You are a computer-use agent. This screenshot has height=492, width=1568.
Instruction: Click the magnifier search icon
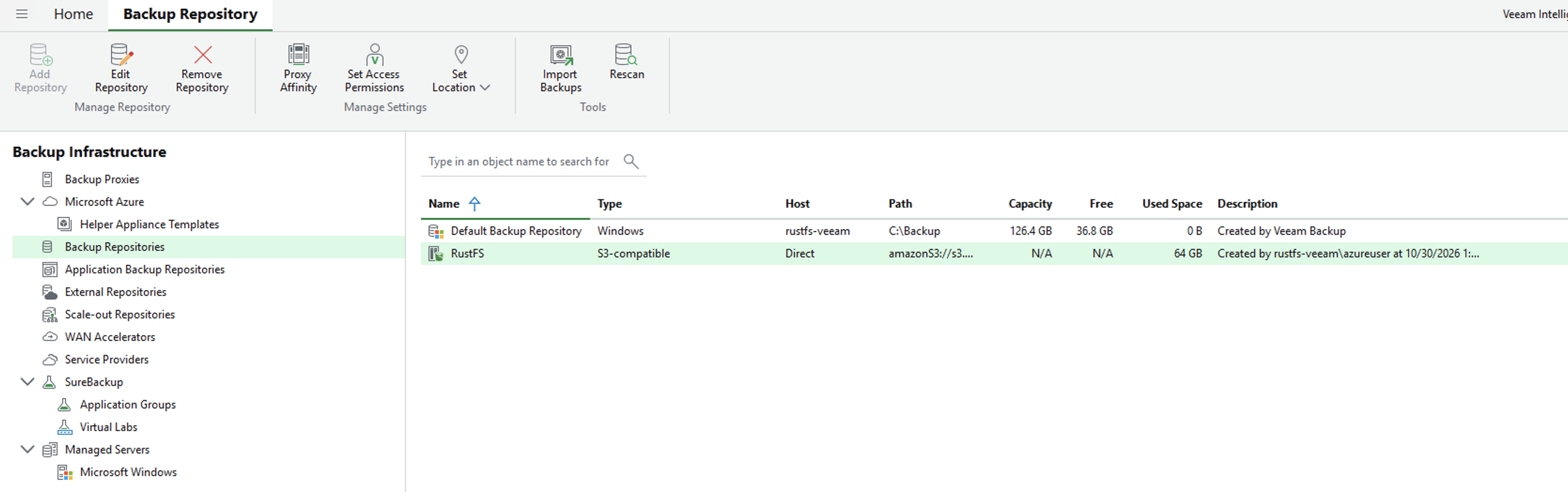(x=630, y=161)
